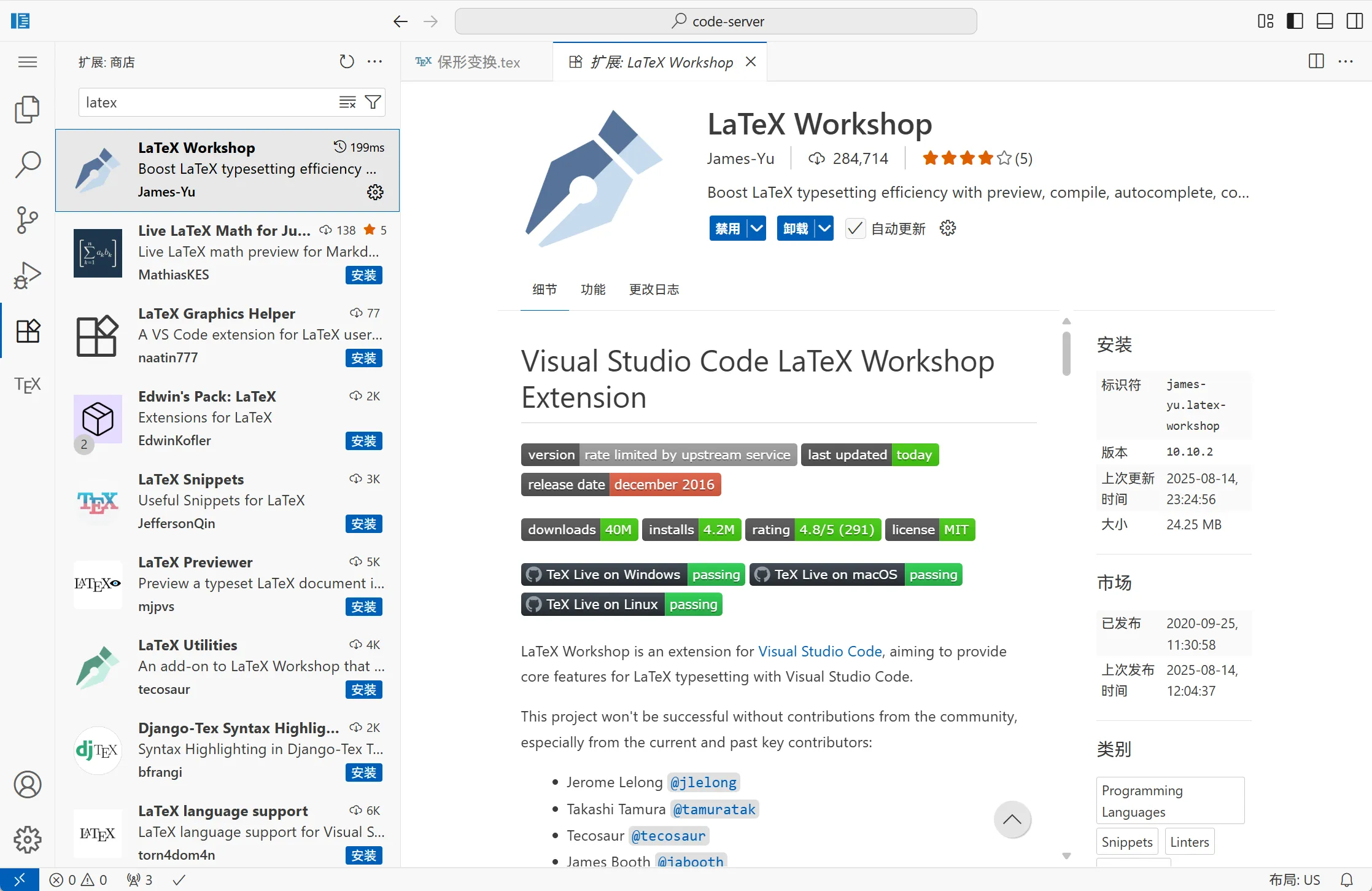The image size is (1372, 891).
Task: Select LaTeX Previewer in list
Action: point(227,585)
